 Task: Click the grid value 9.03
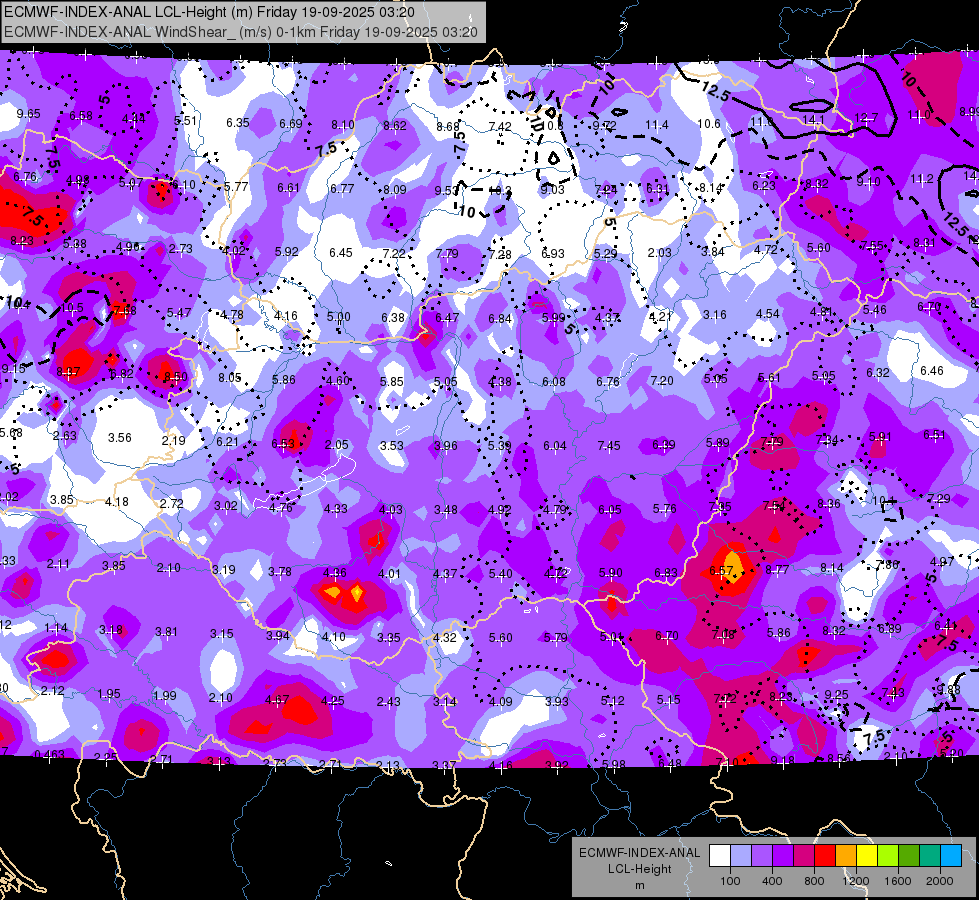(553, 190)
